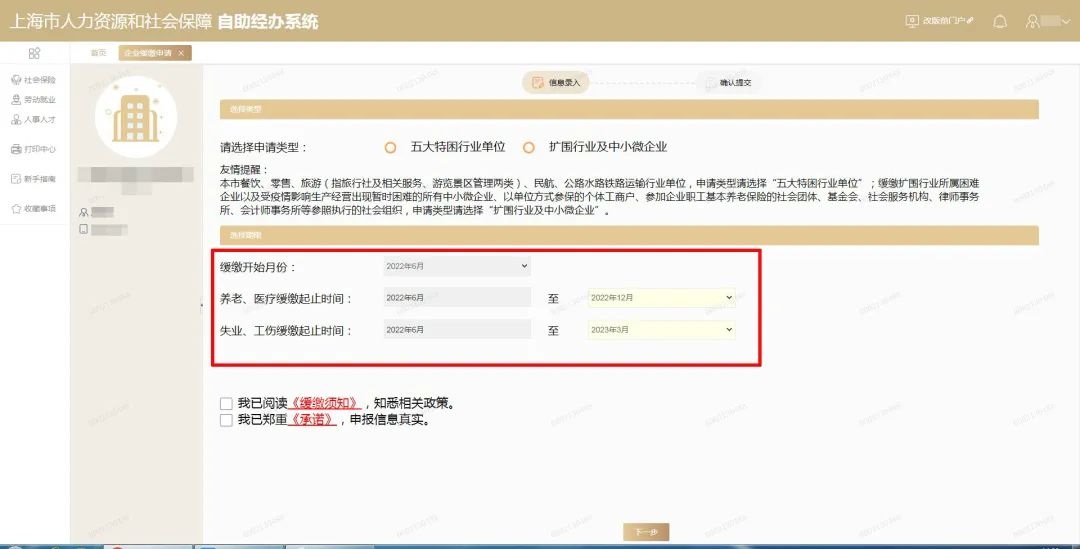Click the notification bell icon
Screen dimensions: 1080x549
click(999, 21)
